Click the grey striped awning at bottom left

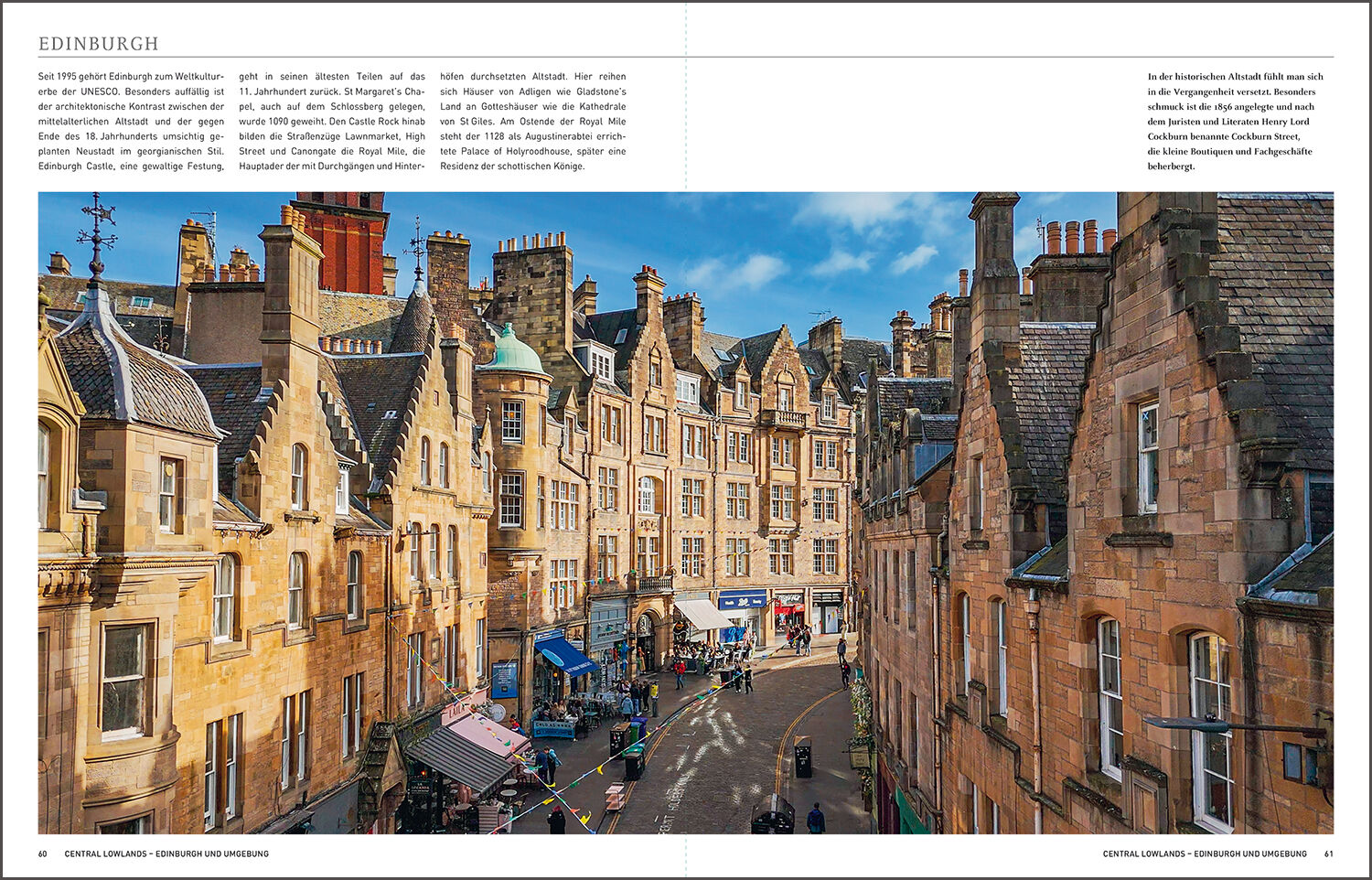[461, 757]
